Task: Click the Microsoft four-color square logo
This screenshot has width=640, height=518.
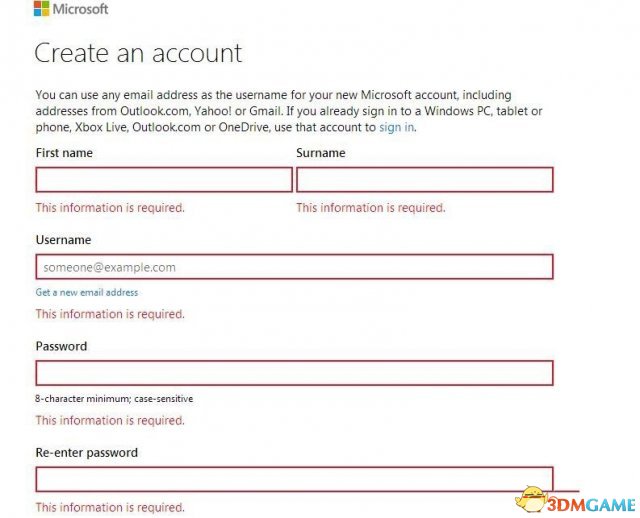Action: [x=41, y=8]
